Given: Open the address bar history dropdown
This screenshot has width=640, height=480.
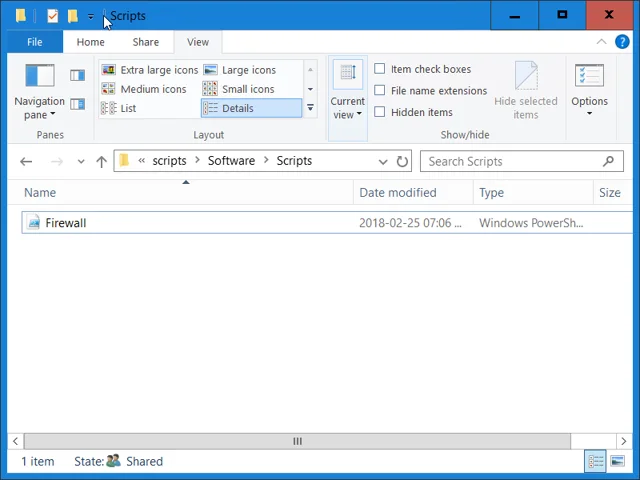Looking at the screenshot, I should click(382, 162).
